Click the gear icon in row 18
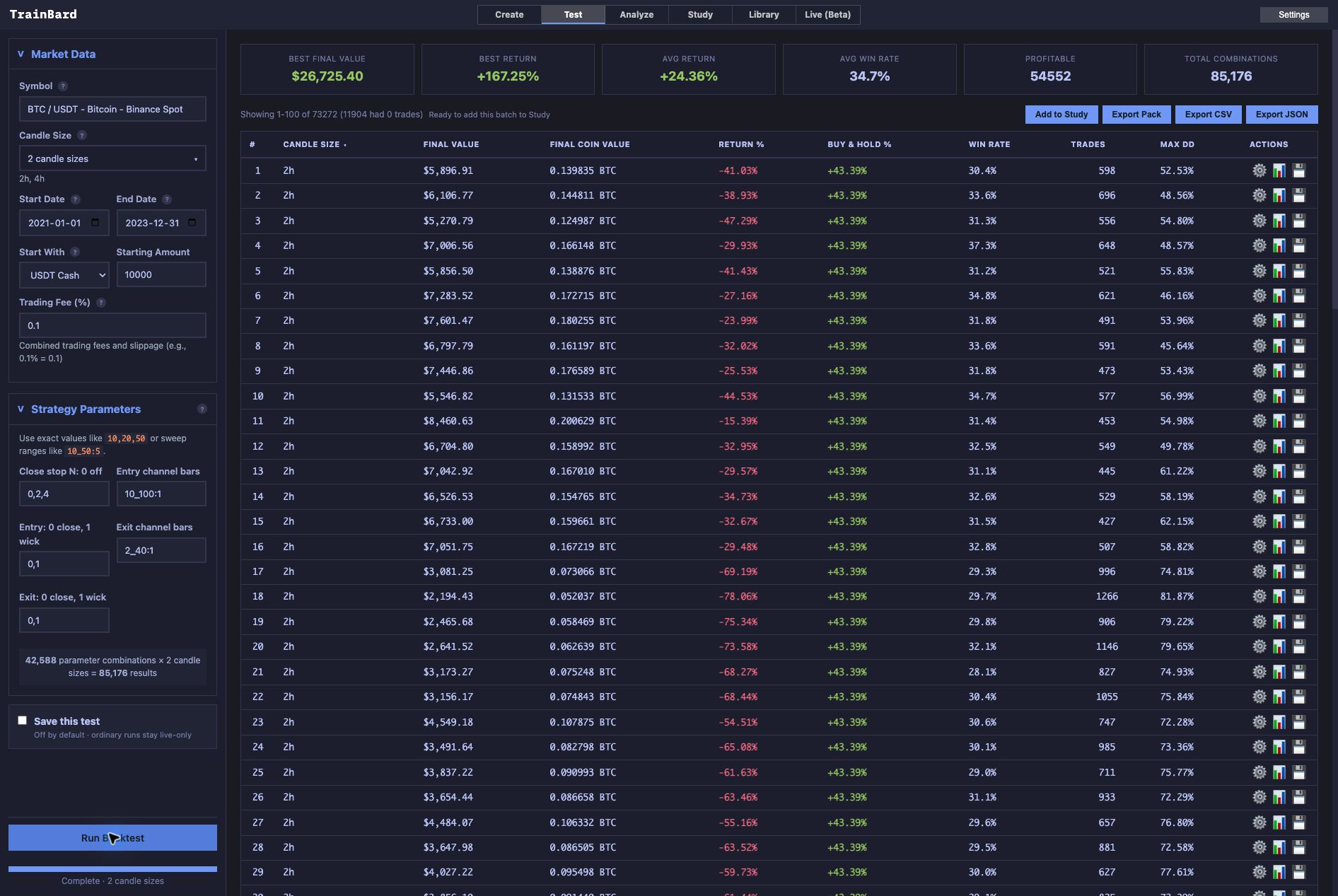This screenshot has height=896, width=1338. click(x=1259, y=597)
